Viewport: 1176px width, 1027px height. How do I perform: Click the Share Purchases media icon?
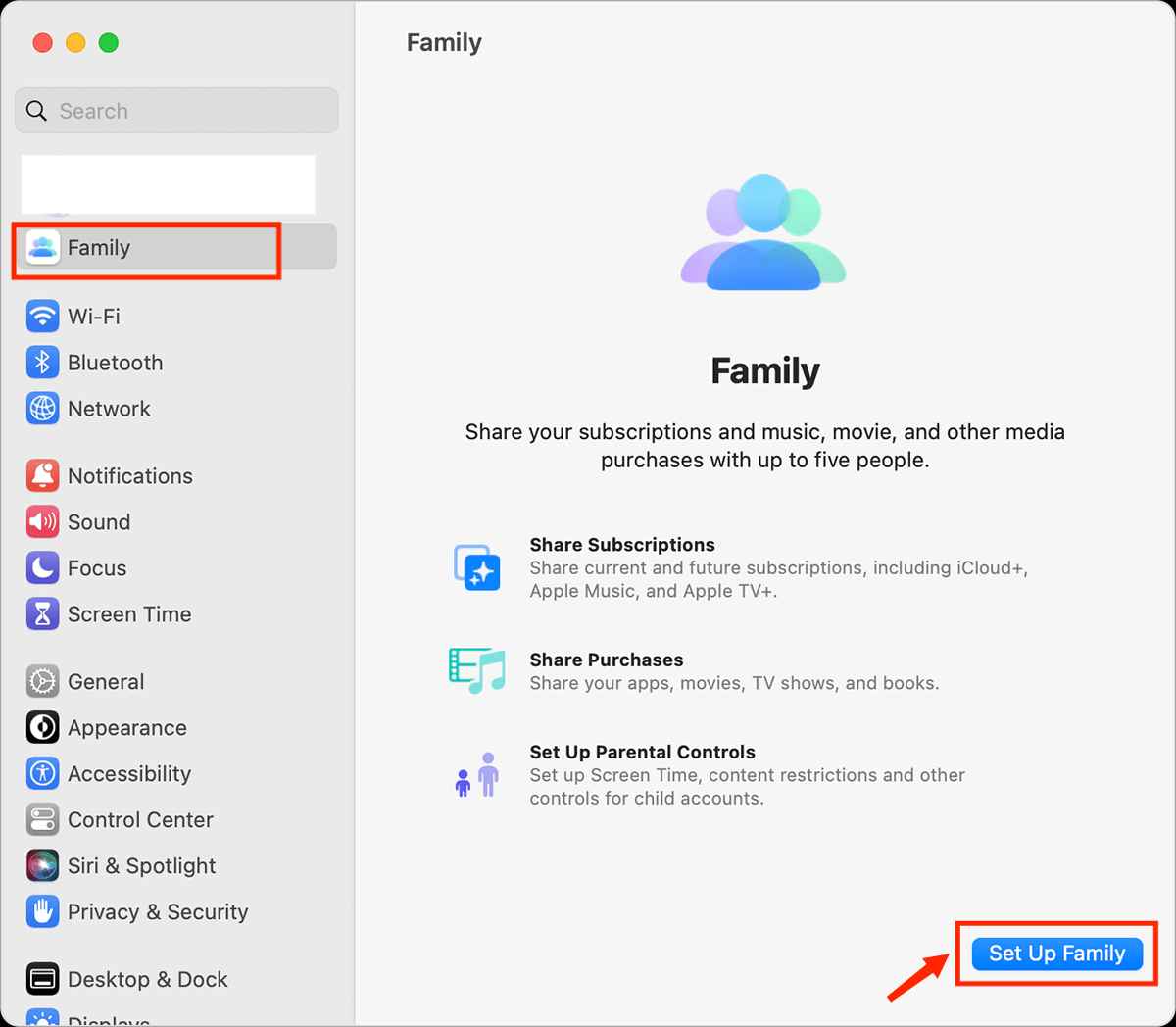point(477,670)
